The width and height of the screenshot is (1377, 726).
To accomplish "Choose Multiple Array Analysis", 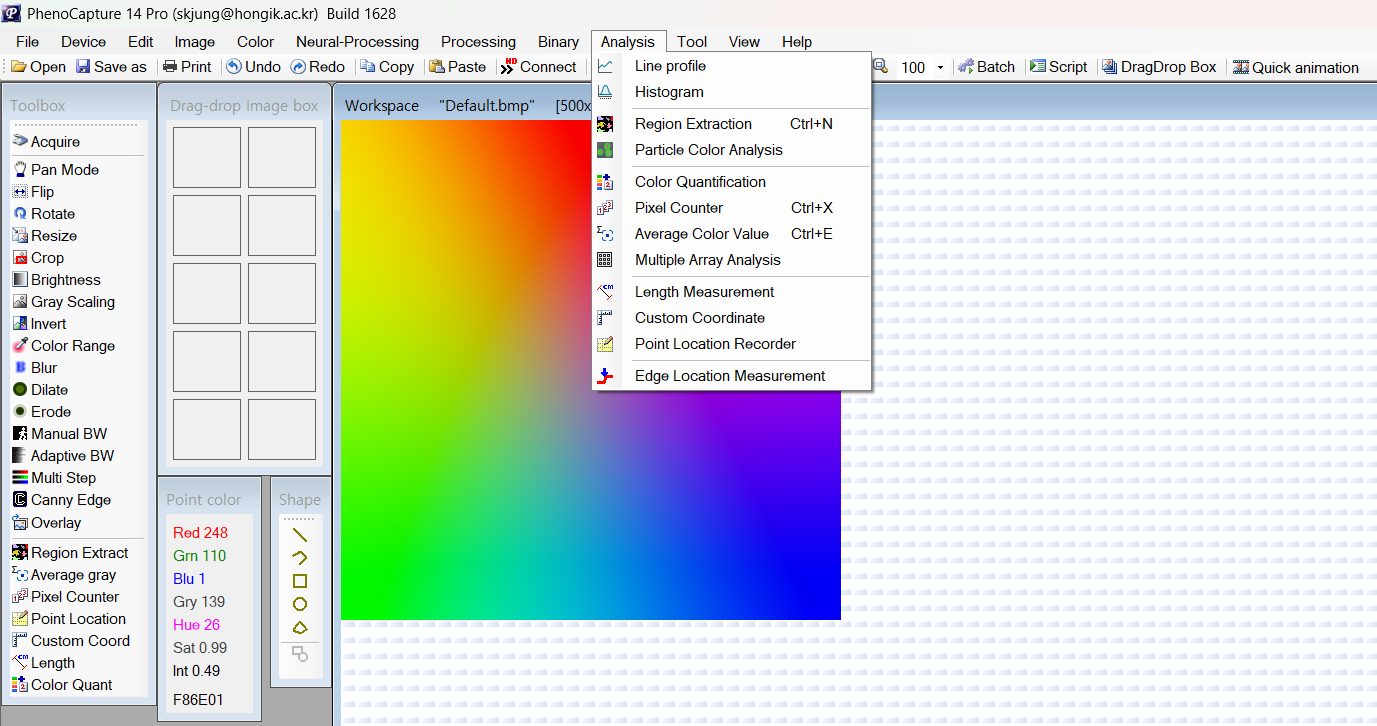I will point(732,260).
